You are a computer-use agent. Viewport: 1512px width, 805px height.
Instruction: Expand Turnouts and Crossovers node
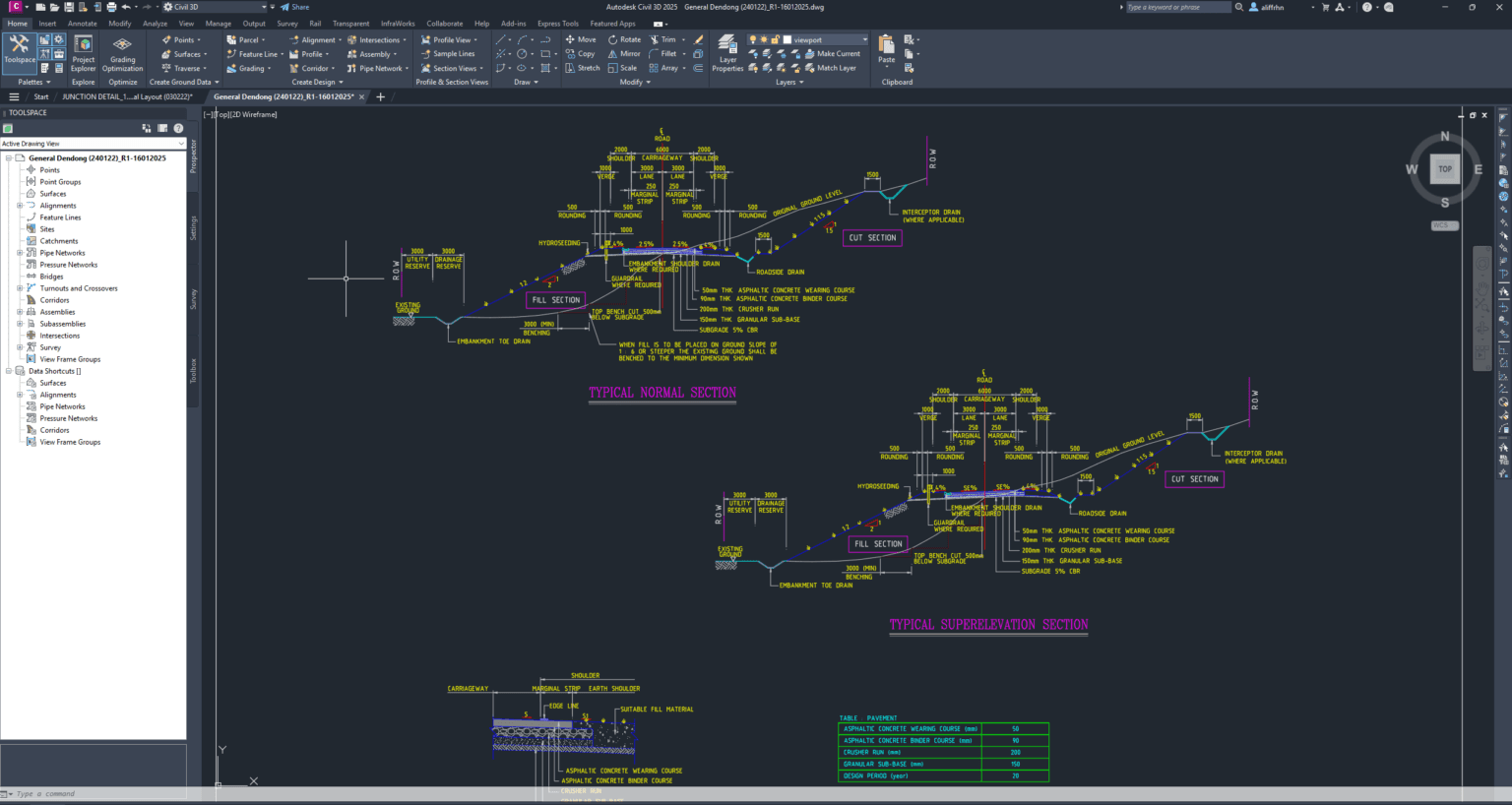pyautogui.click(x=20, y=288)
